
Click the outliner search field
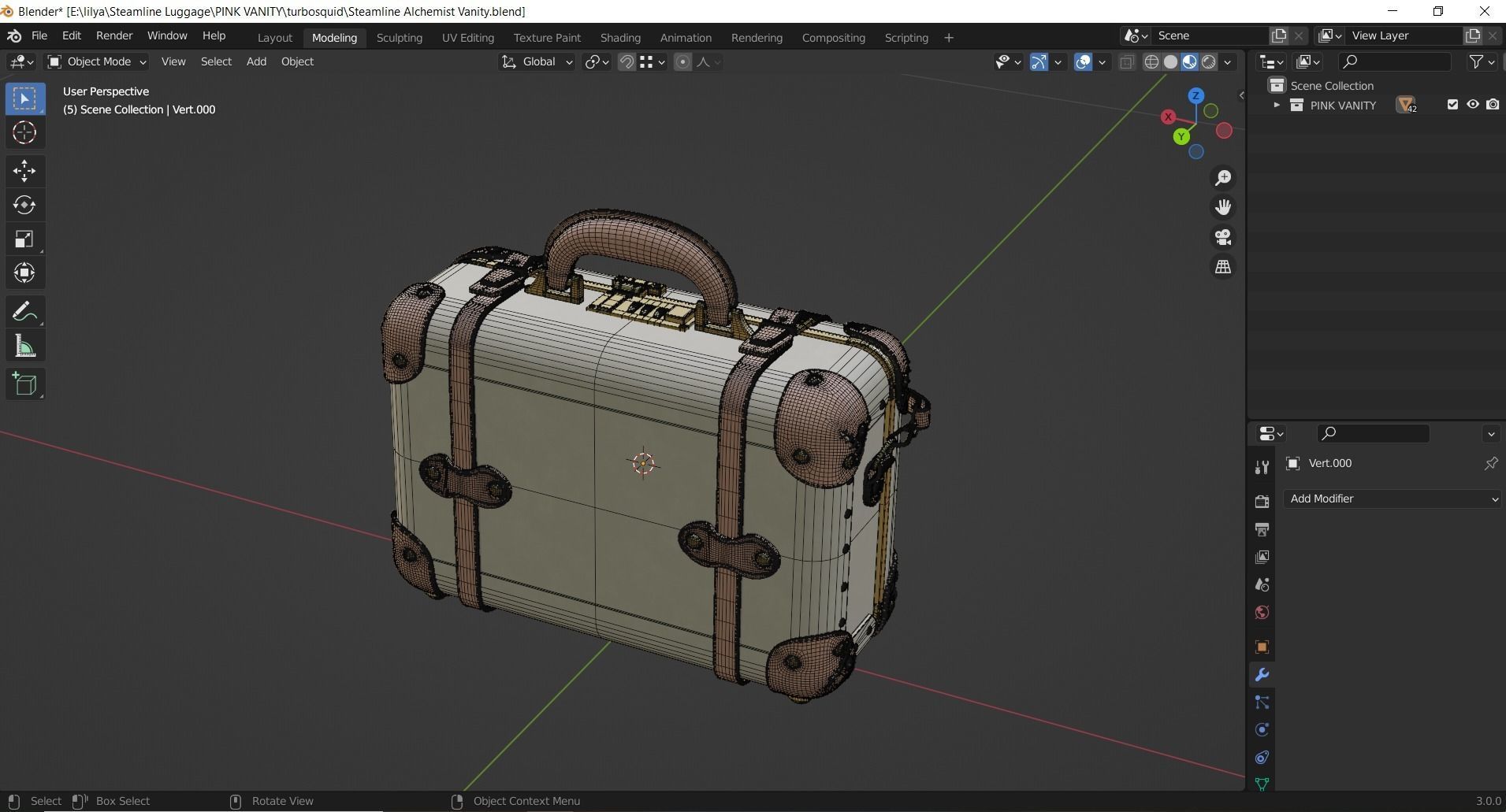1395,62
